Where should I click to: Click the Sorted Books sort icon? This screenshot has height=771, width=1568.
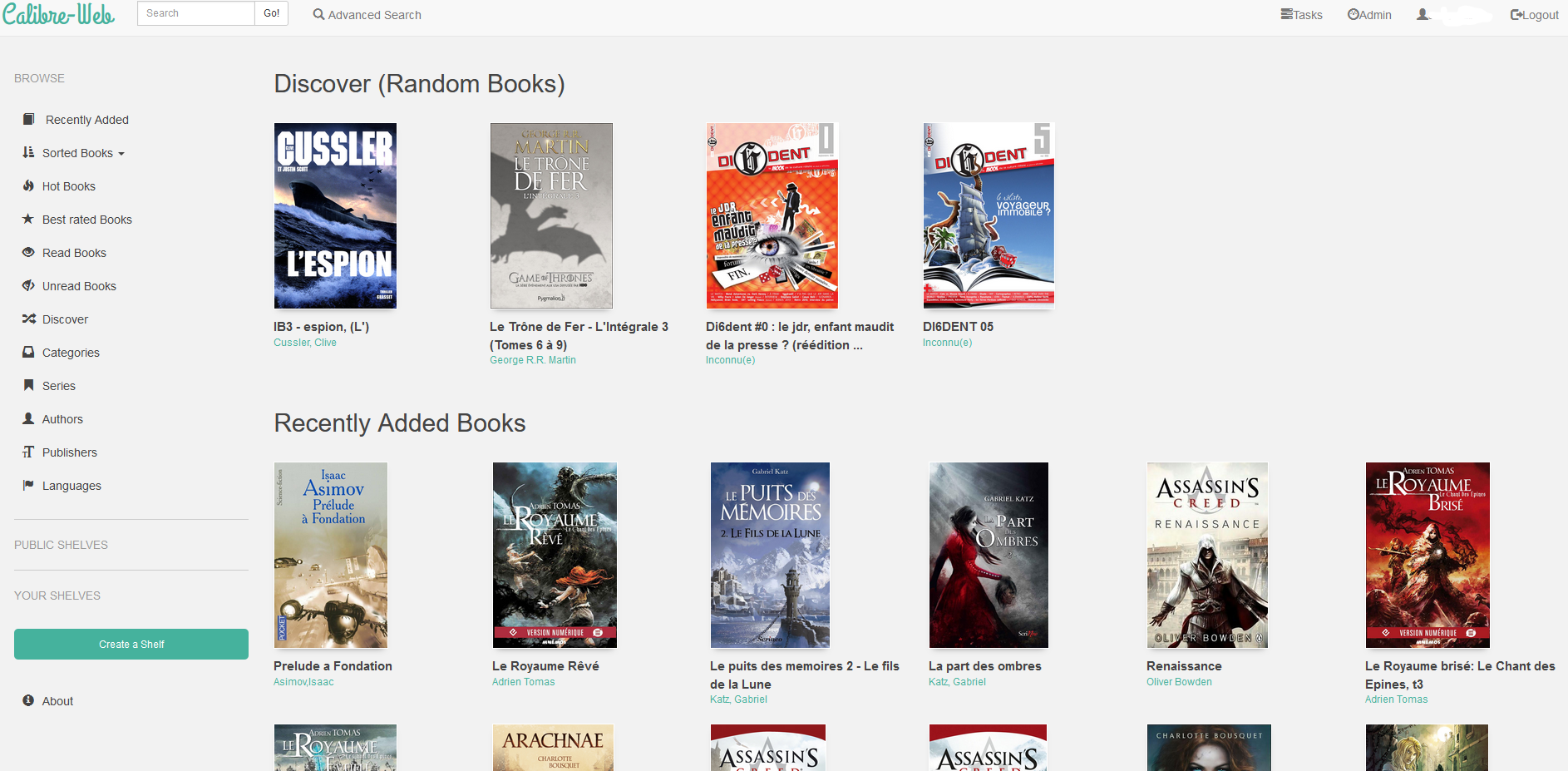(x=28, y=152)
